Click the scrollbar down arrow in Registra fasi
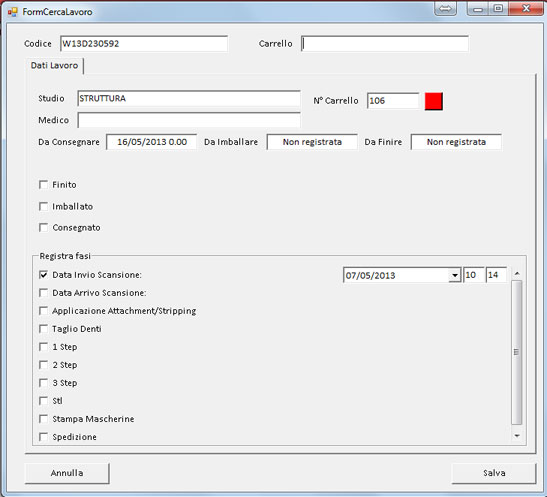Viewport: 547px width, 497px height. click(x=517, y=435)
